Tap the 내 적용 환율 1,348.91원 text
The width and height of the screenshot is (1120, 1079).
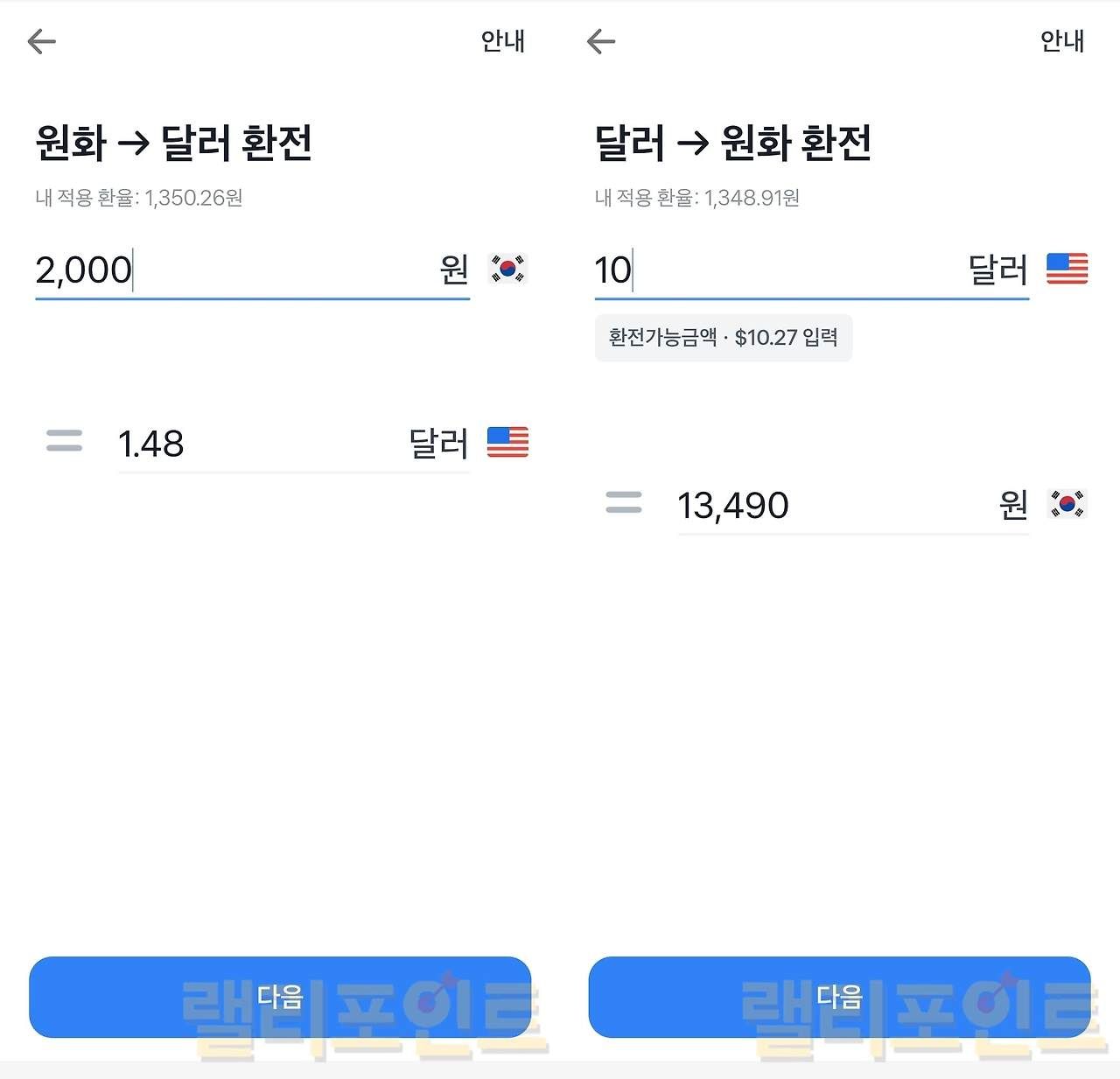coord(696,198)
